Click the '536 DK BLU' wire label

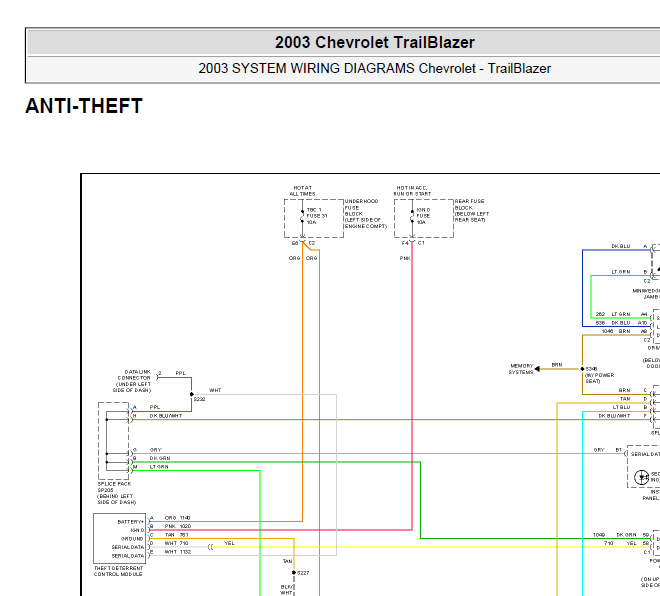pyautogui.click(x=613, y=323)
